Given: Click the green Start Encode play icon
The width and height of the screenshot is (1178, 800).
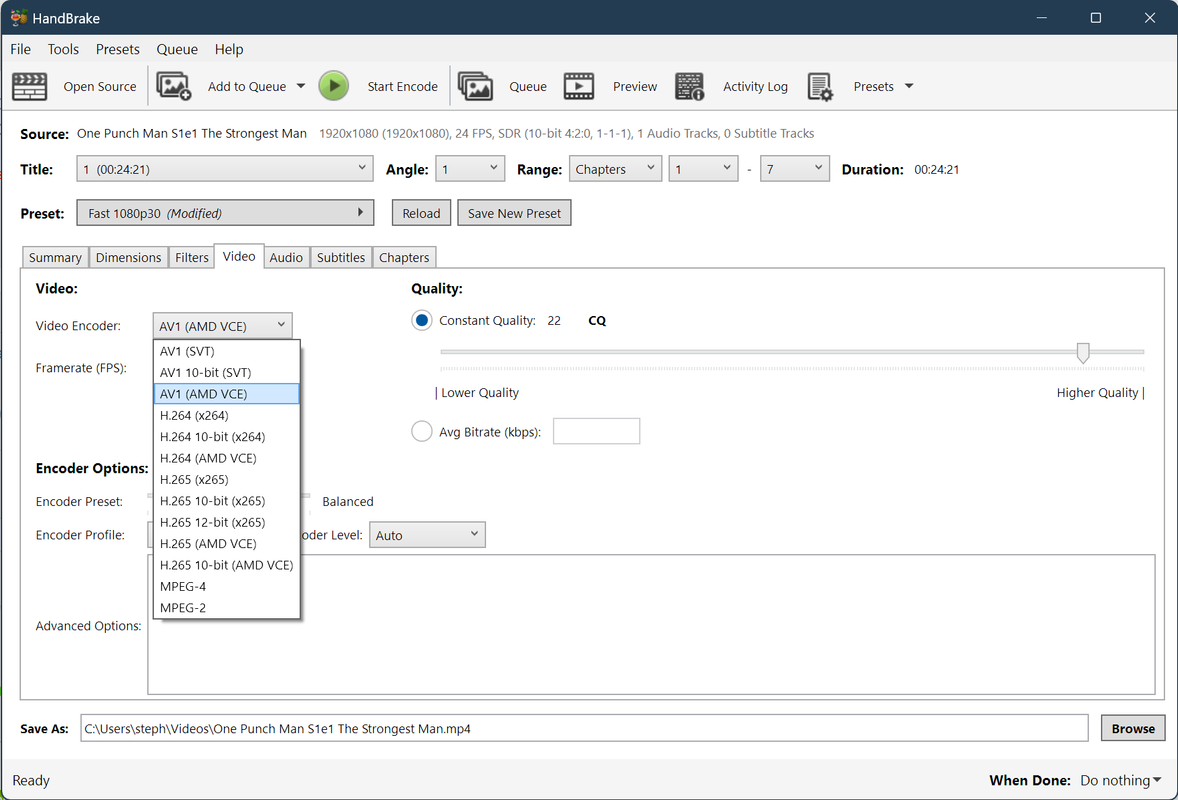Looking at the screenshot, I should pyautogui.click(x=334, y=86).
